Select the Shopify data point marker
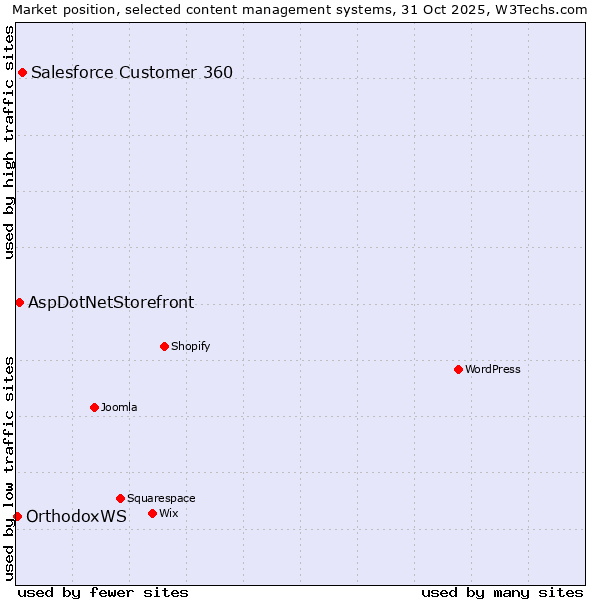This screenshot has width=600, height=600. coord(164,346)
